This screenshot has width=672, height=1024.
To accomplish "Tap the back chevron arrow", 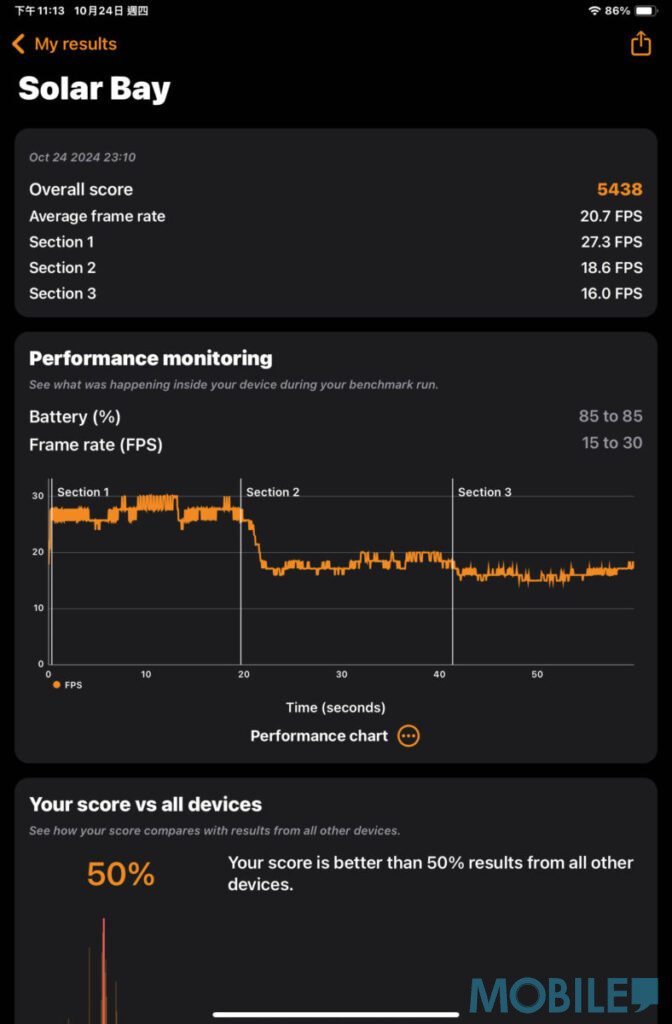I will 18,45.
